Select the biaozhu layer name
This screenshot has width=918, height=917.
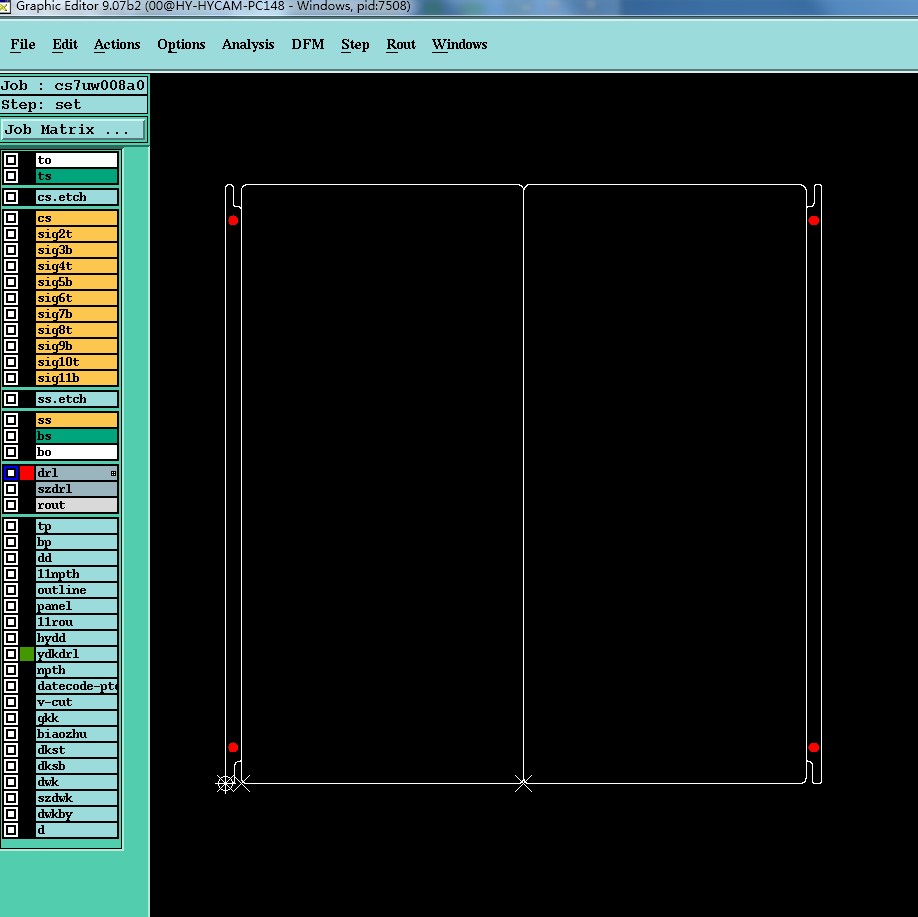77,734
